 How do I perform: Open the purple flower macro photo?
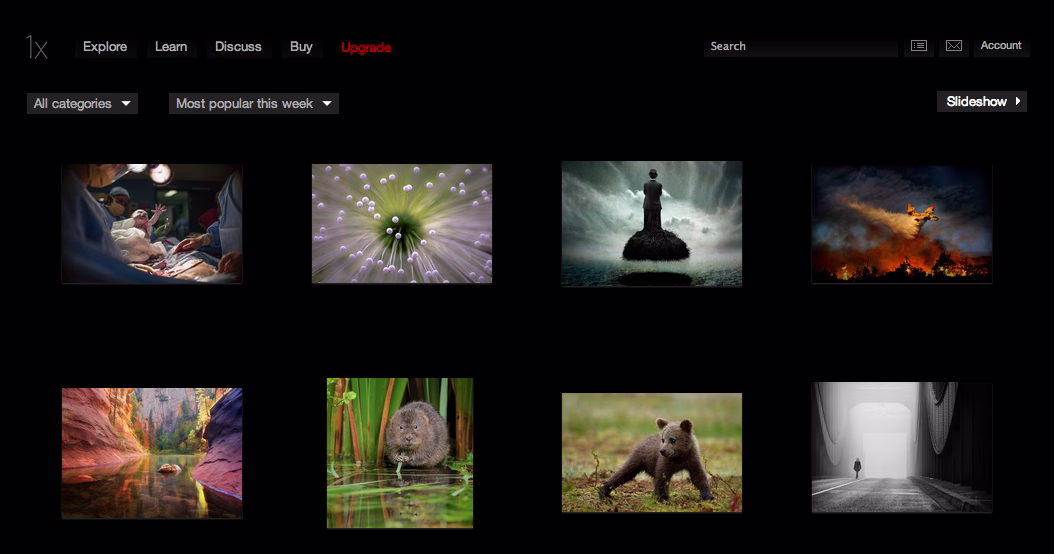(402, 223)
